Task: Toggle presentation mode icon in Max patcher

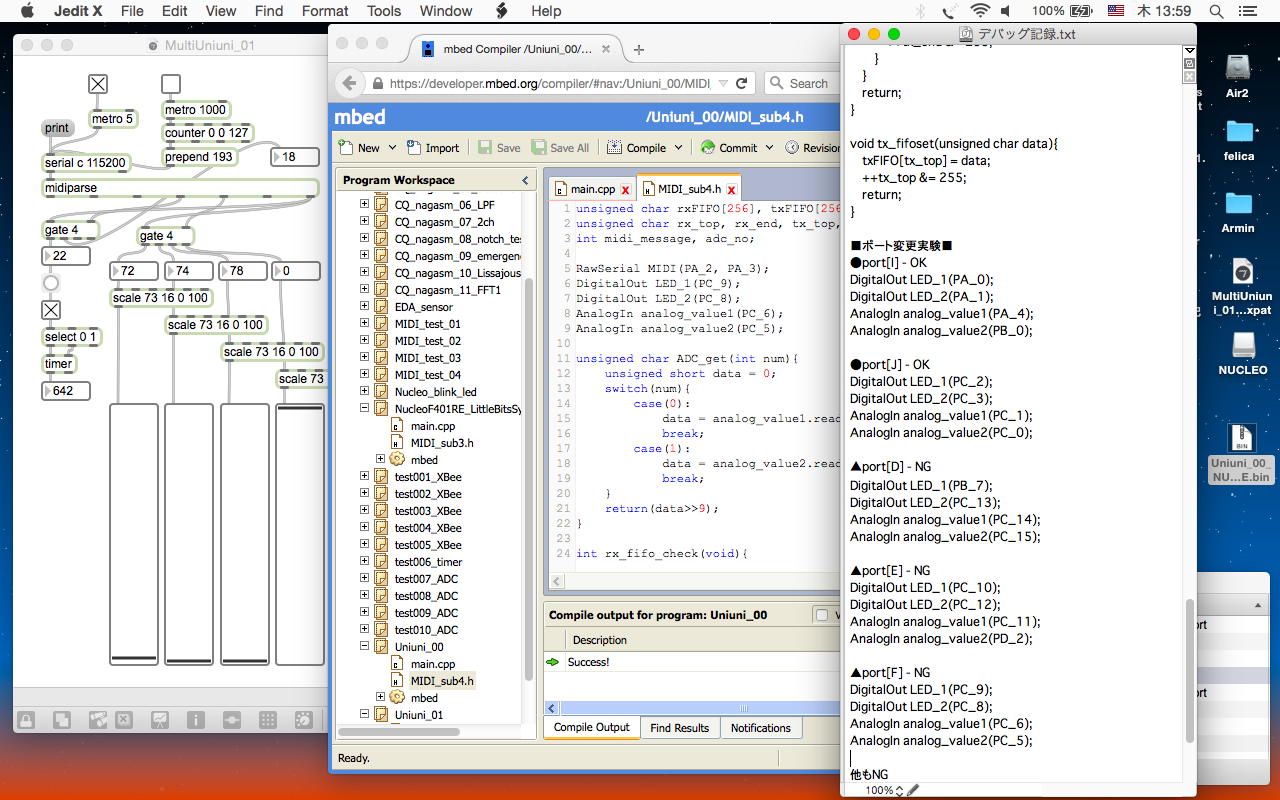Action: tap(160, 719)
